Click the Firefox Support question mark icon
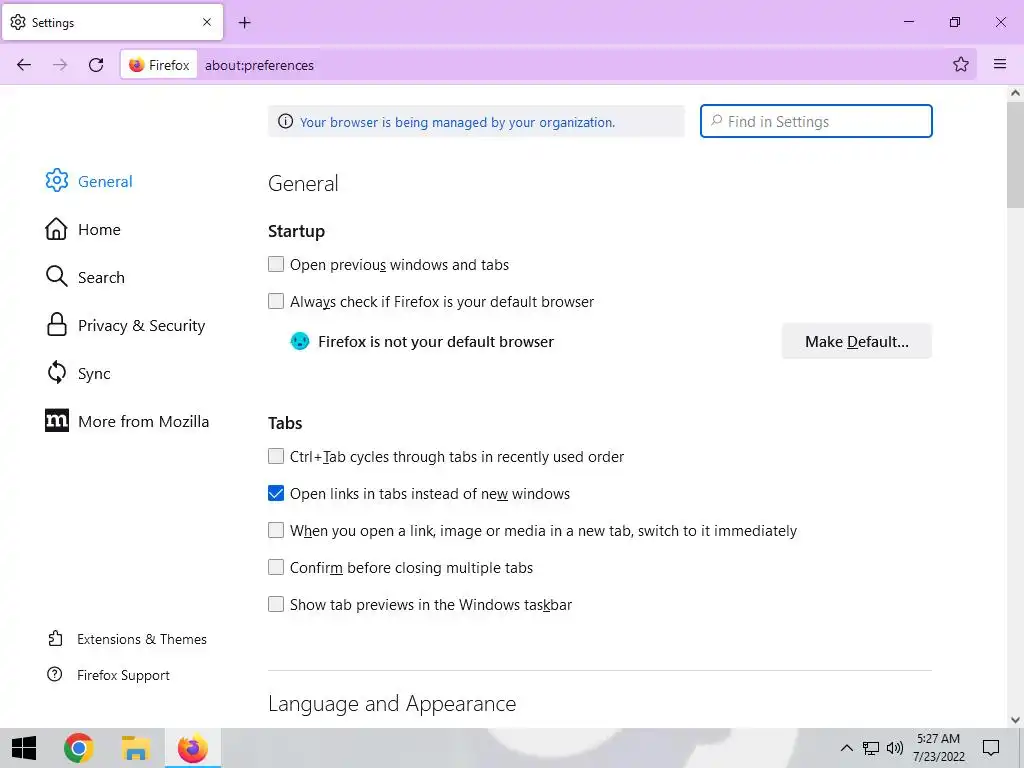1024x768 pixels. pos(55,674)
